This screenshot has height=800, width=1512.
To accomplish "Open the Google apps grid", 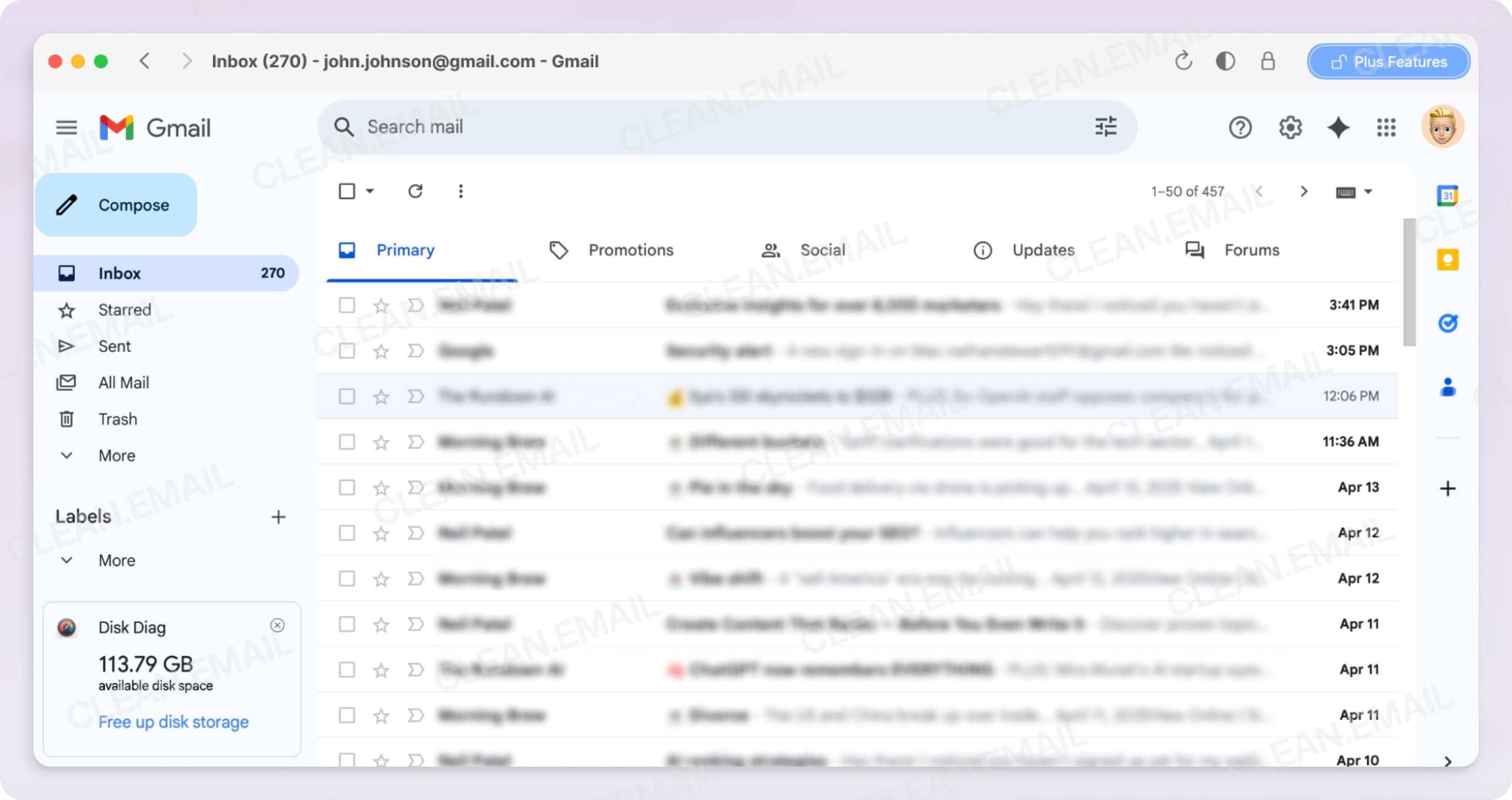I will (x=1386, y=127).
